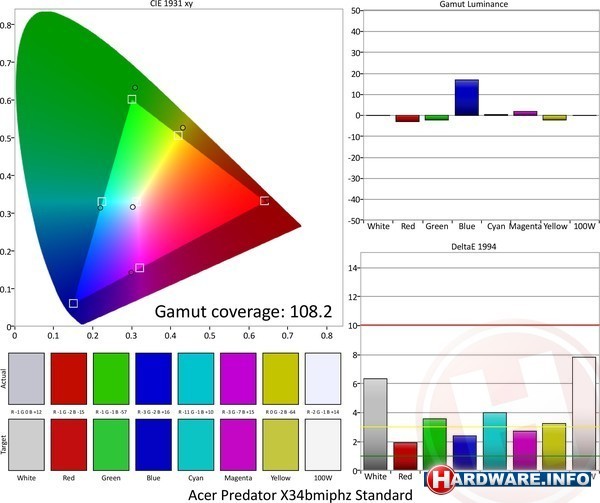Pick the Actual Magenta color swatch
600x503 pixels.
coord(238,379)
